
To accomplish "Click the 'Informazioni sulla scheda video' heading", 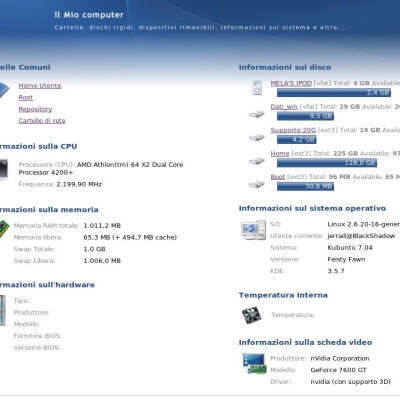I will 305,342.
